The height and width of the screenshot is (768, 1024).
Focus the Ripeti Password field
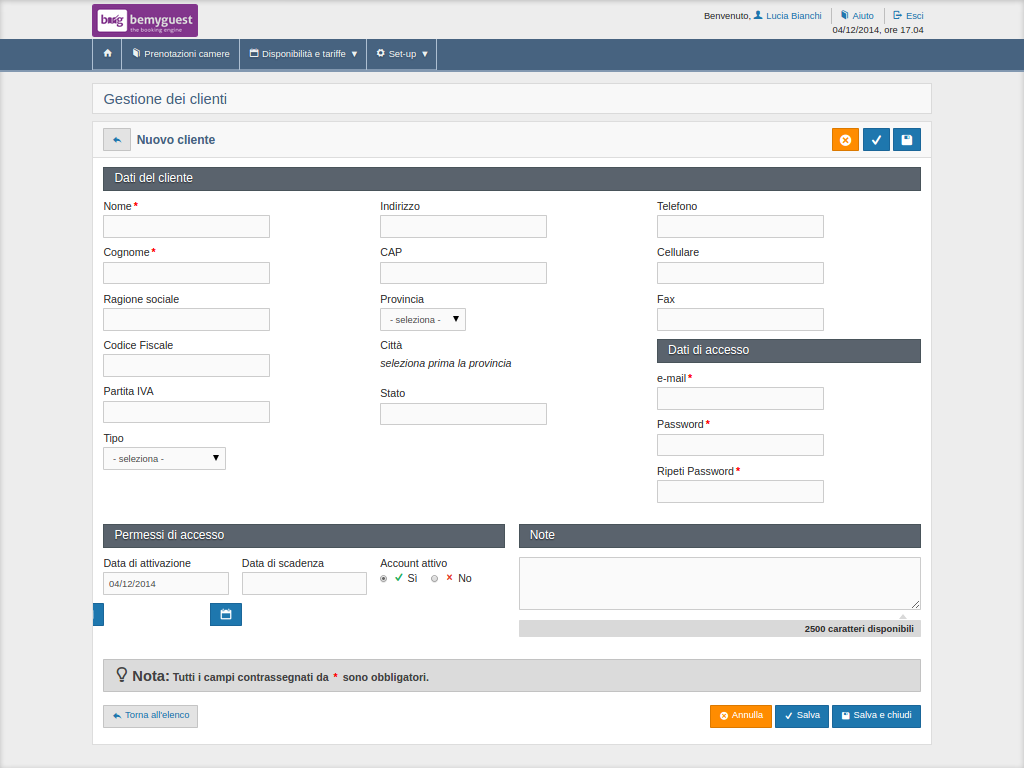[740, 492]
